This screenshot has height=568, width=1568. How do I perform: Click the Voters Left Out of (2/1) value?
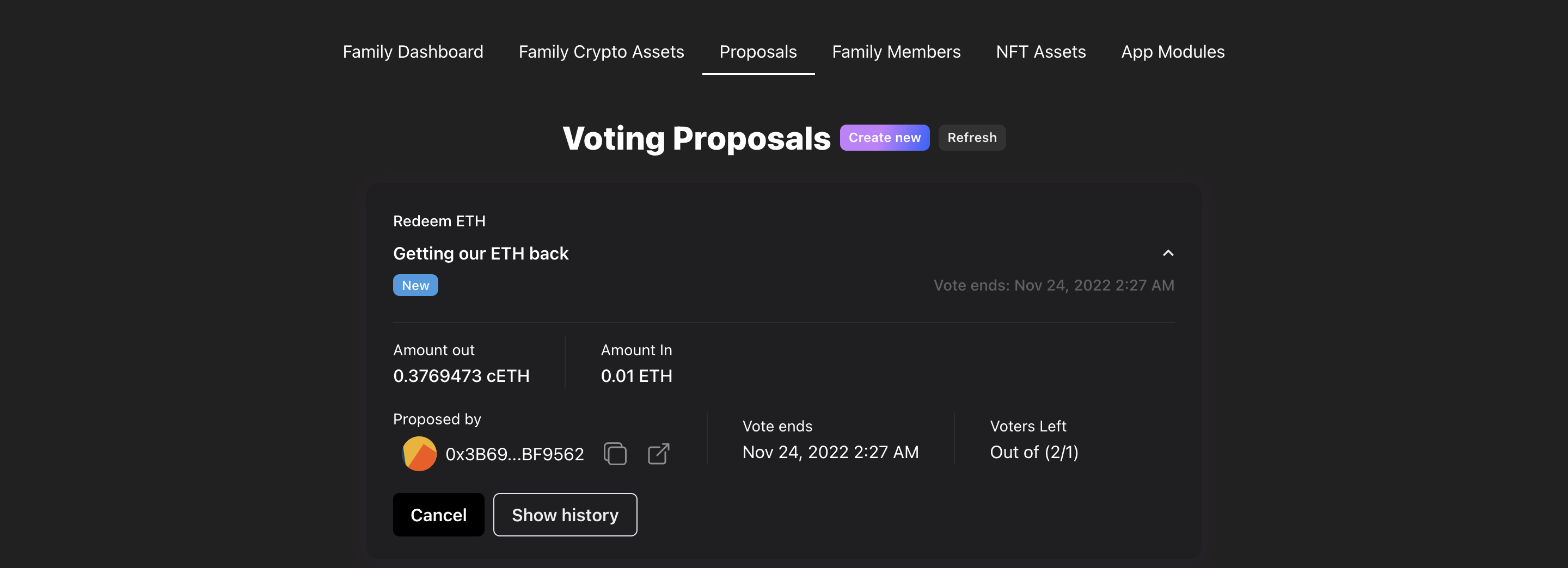(x=1033, y=452)
